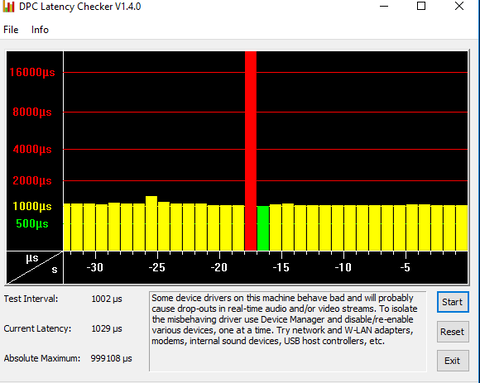Click the green latency bar
Image resolution: width=480 pixels, height=383 pixels.
(263, 228)
